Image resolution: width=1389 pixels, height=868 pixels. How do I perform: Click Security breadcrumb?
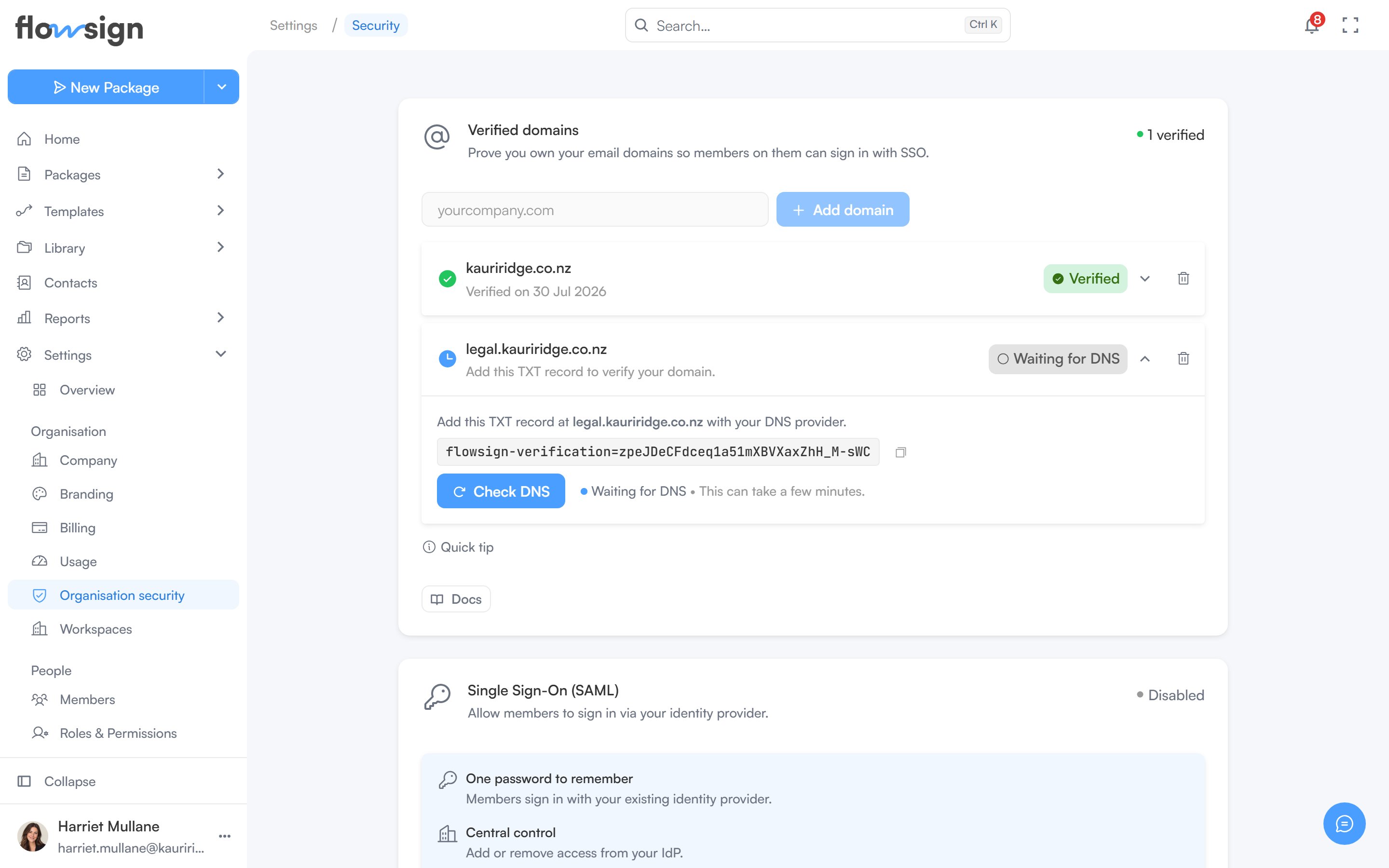coord(376,25)
